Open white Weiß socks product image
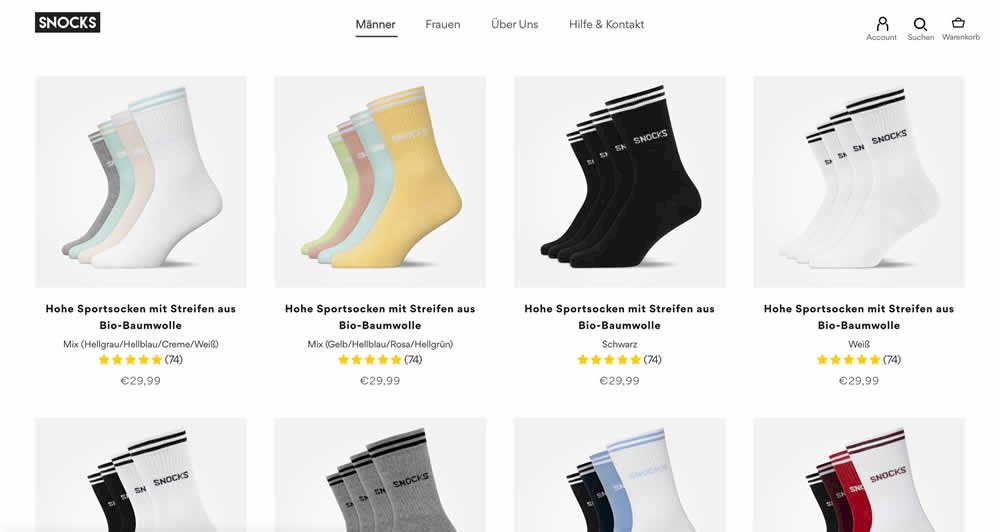This screenshot has width=1000, height=532. (859, 182)
